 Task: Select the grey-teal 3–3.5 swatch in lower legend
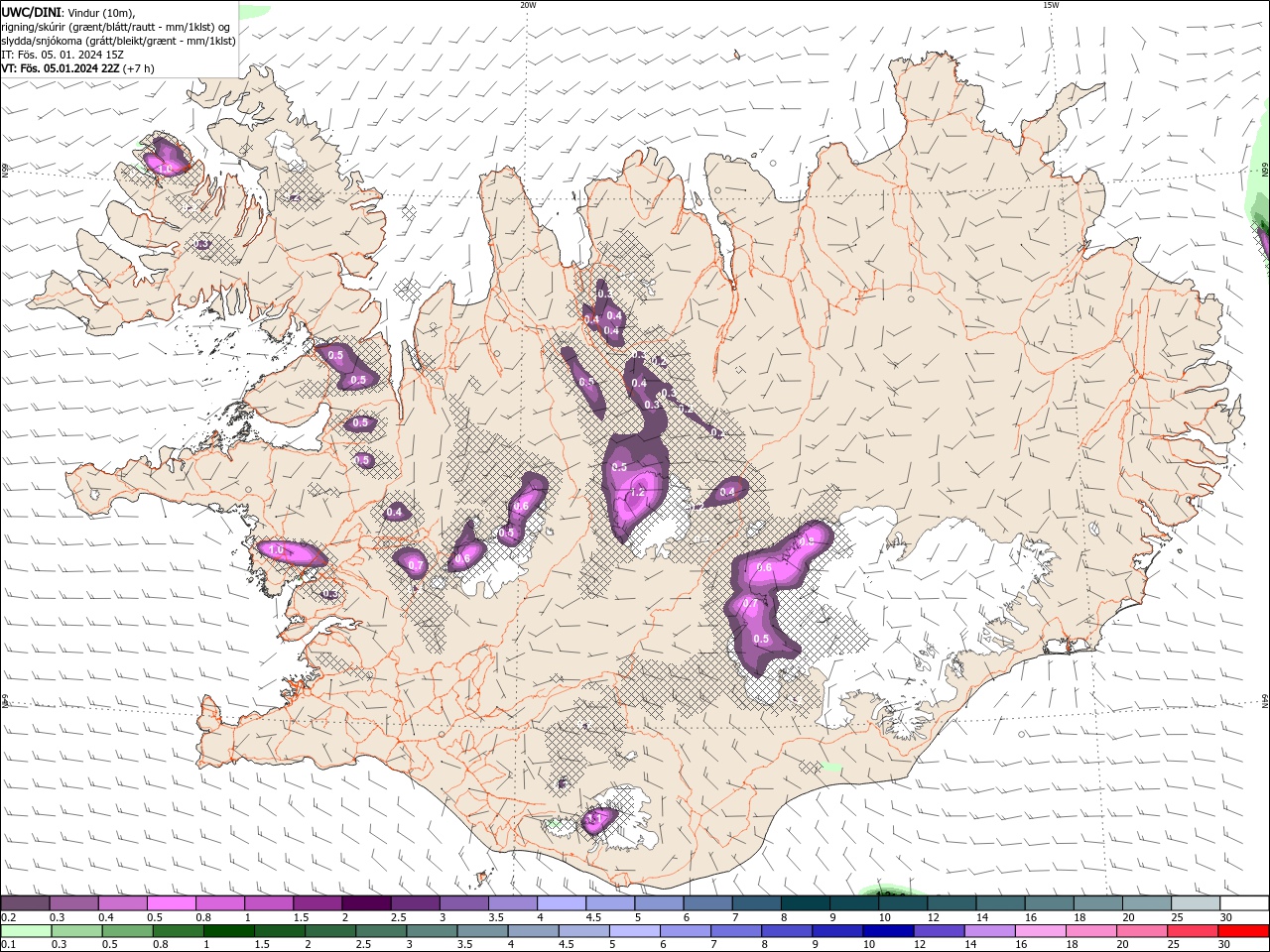[432, 930]
